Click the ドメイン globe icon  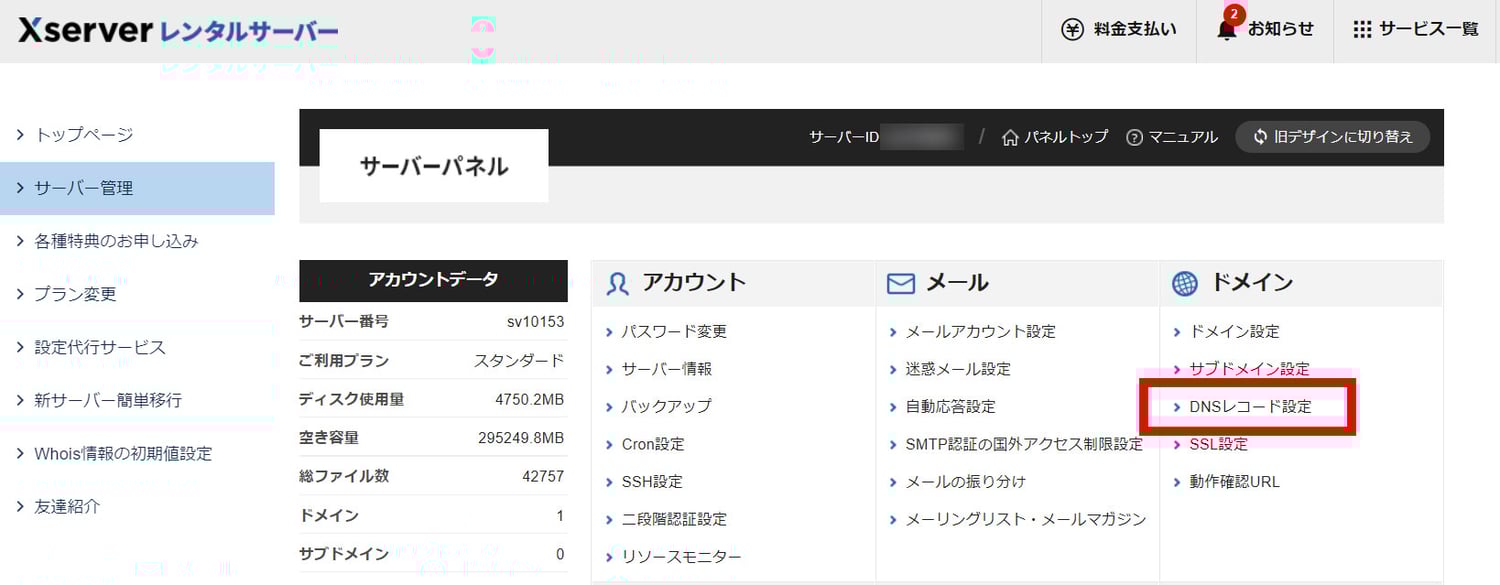pos(1185,283)
